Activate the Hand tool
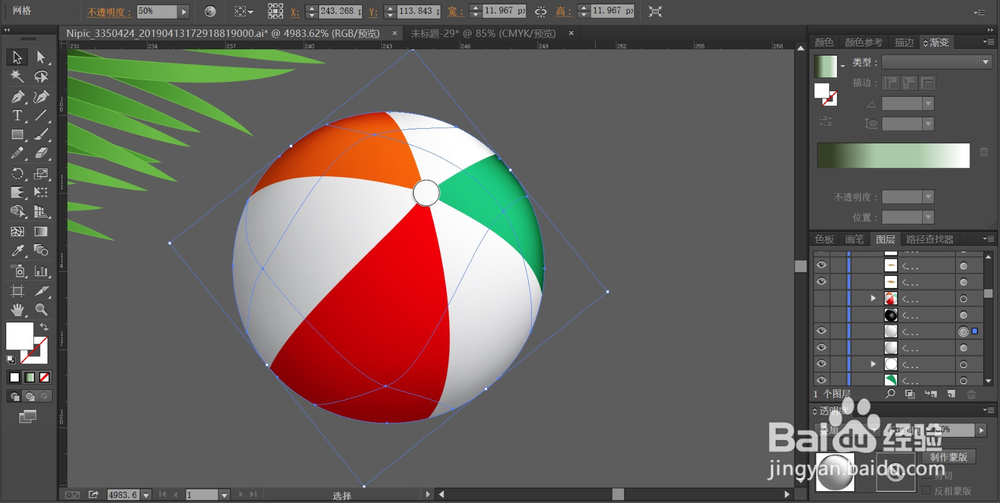1000x503 pixels. point(17,310)
